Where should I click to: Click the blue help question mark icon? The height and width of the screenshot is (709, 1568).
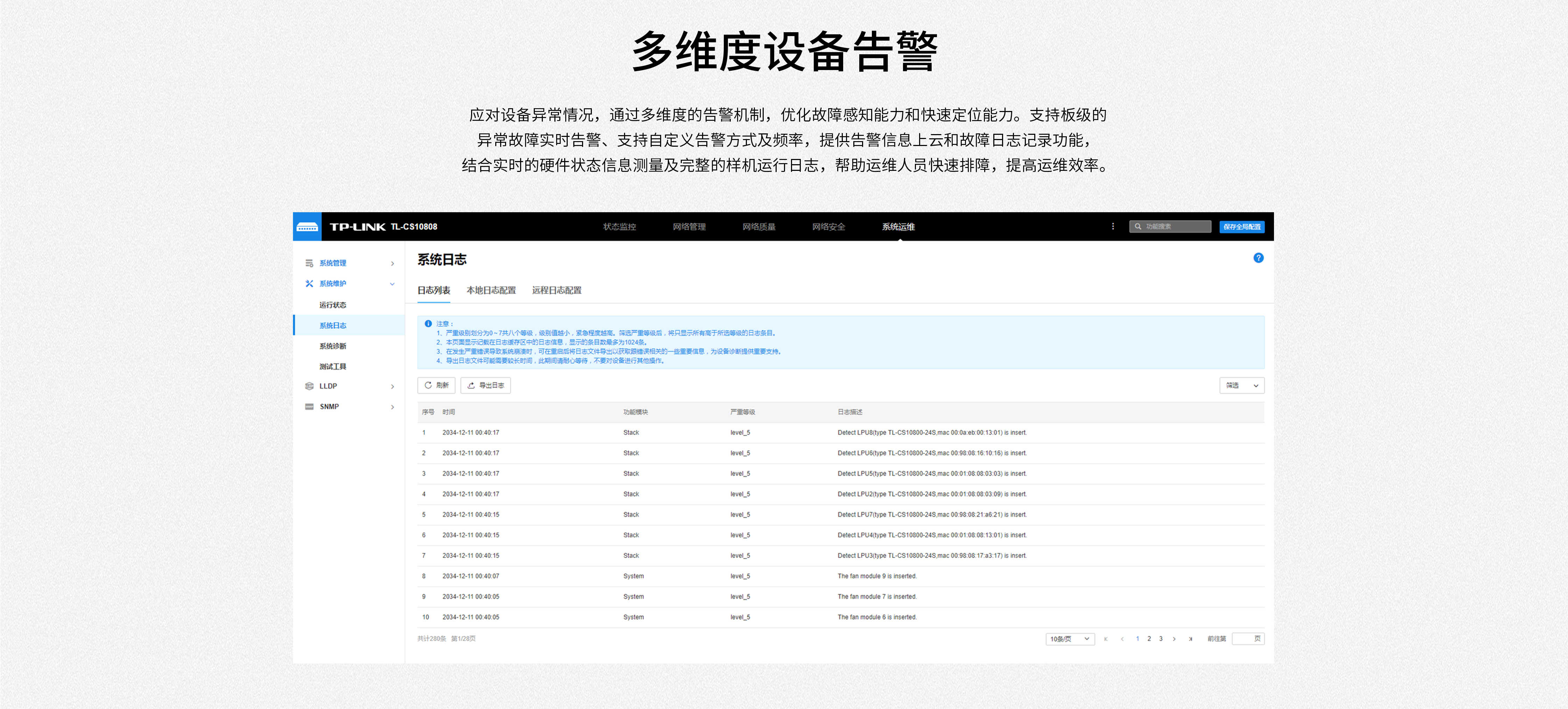click(x=1258, y=258)
